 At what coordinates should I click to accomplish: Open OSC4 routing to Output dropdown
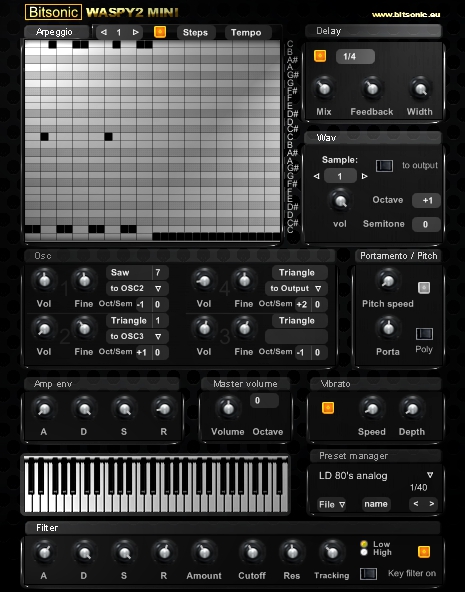[x=296, y=288]
